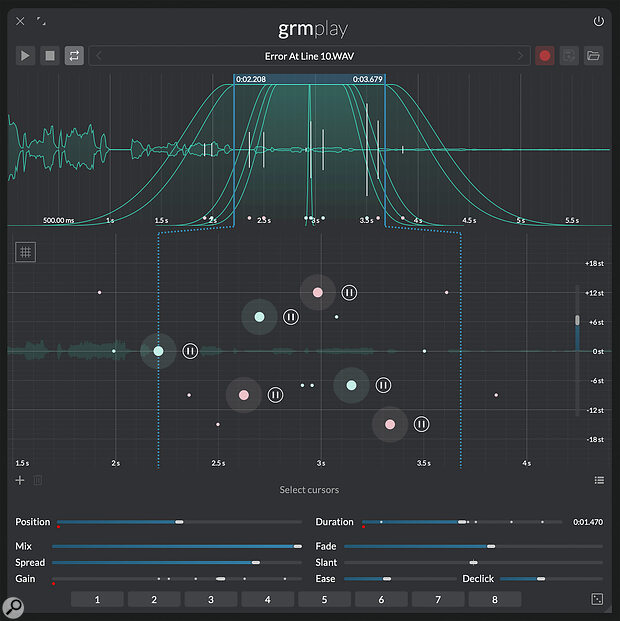Click the Fade slider handle
This screenshot has height=621, width=620.
pyautogui.click(x=491, y=547)
